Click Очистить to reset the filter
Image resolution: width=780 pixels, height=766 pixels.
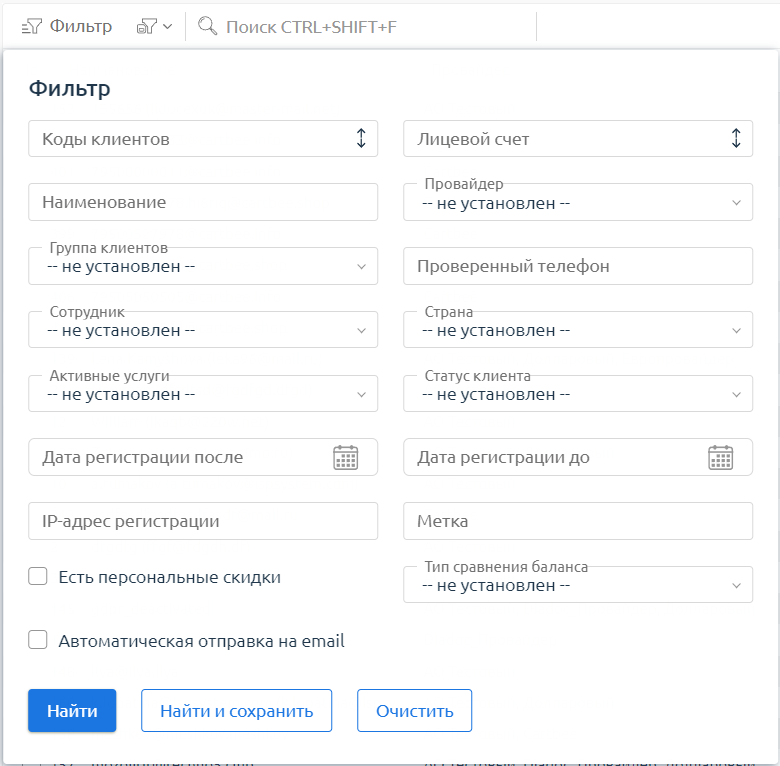point(414,711)
